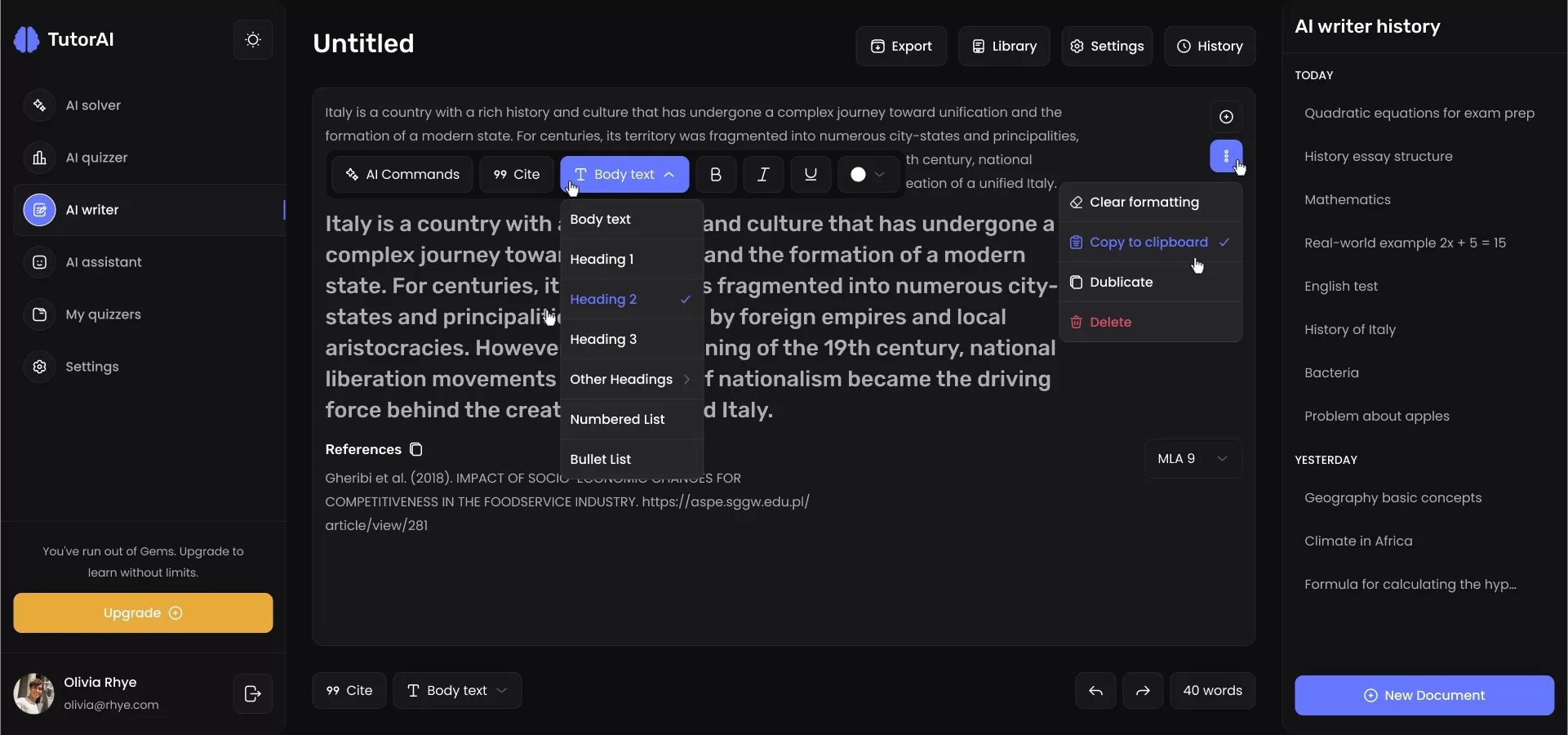
Task: Click the yellow Upgrade button
Action: point(143,613)
